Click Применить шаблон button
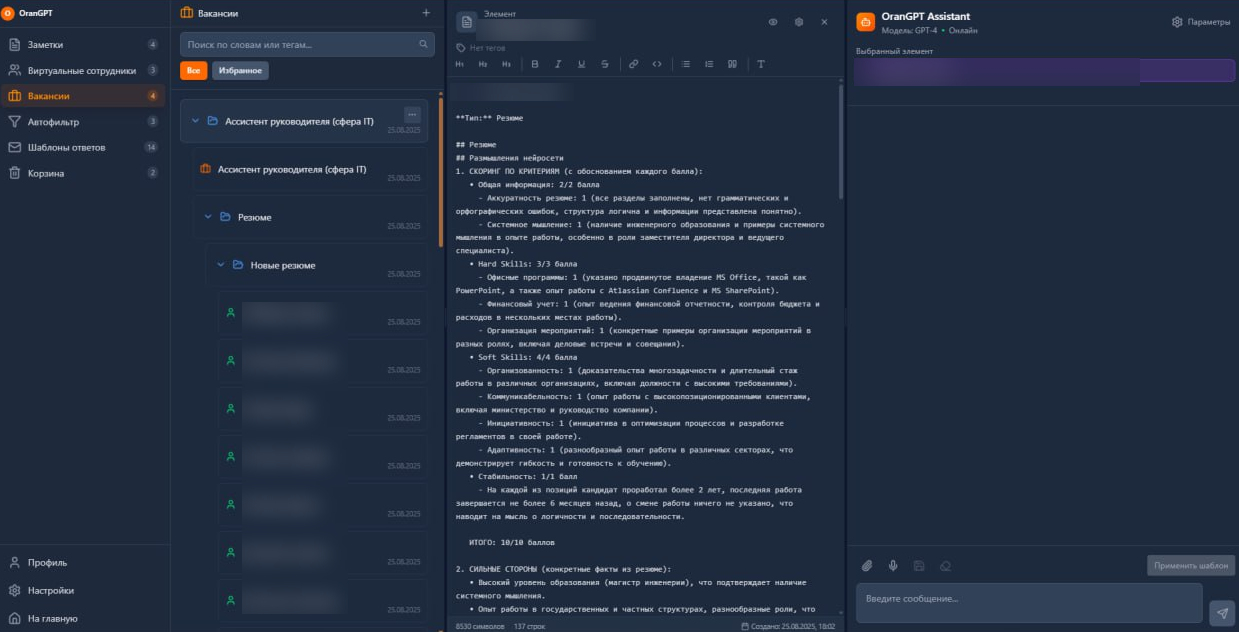The height and width of the screenshot is (632, 1239). click(1191, 566)
